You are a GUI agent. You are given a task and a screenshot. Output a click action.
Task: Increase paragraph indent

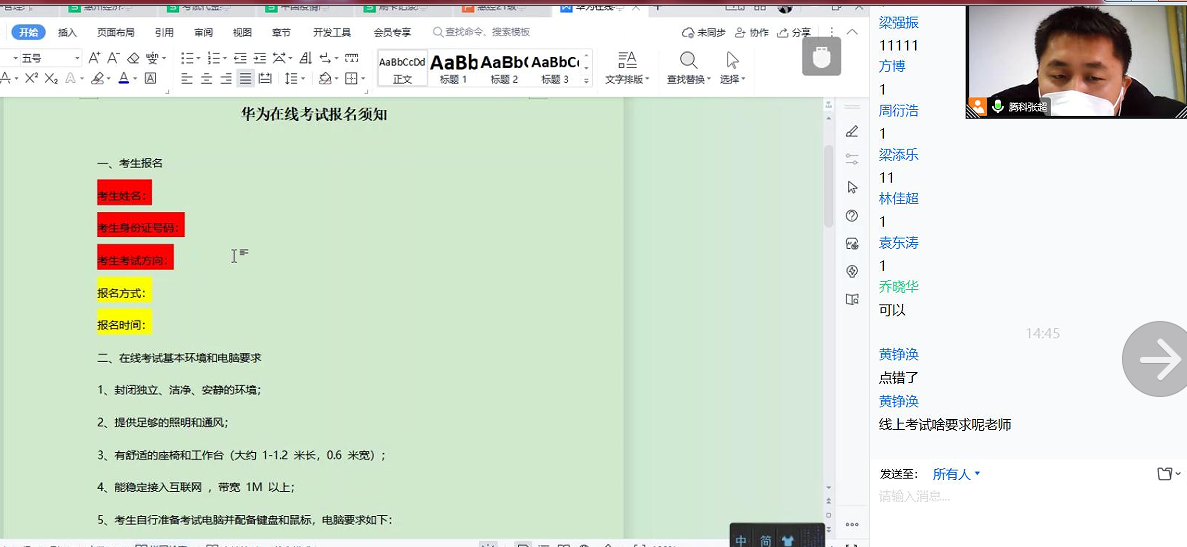coord(260,57)
